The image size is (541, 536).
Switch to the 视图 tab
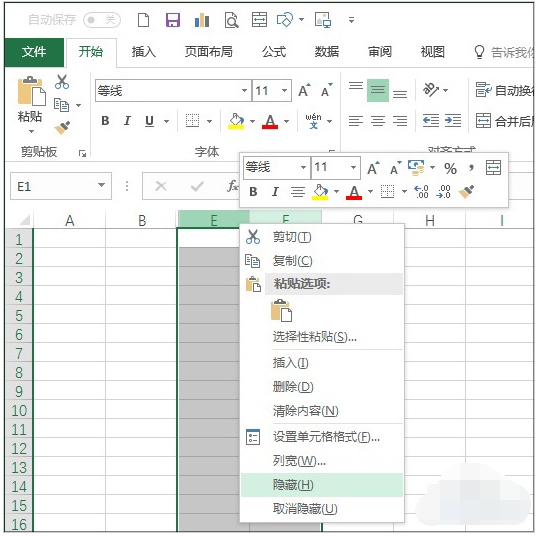[432, 52]
